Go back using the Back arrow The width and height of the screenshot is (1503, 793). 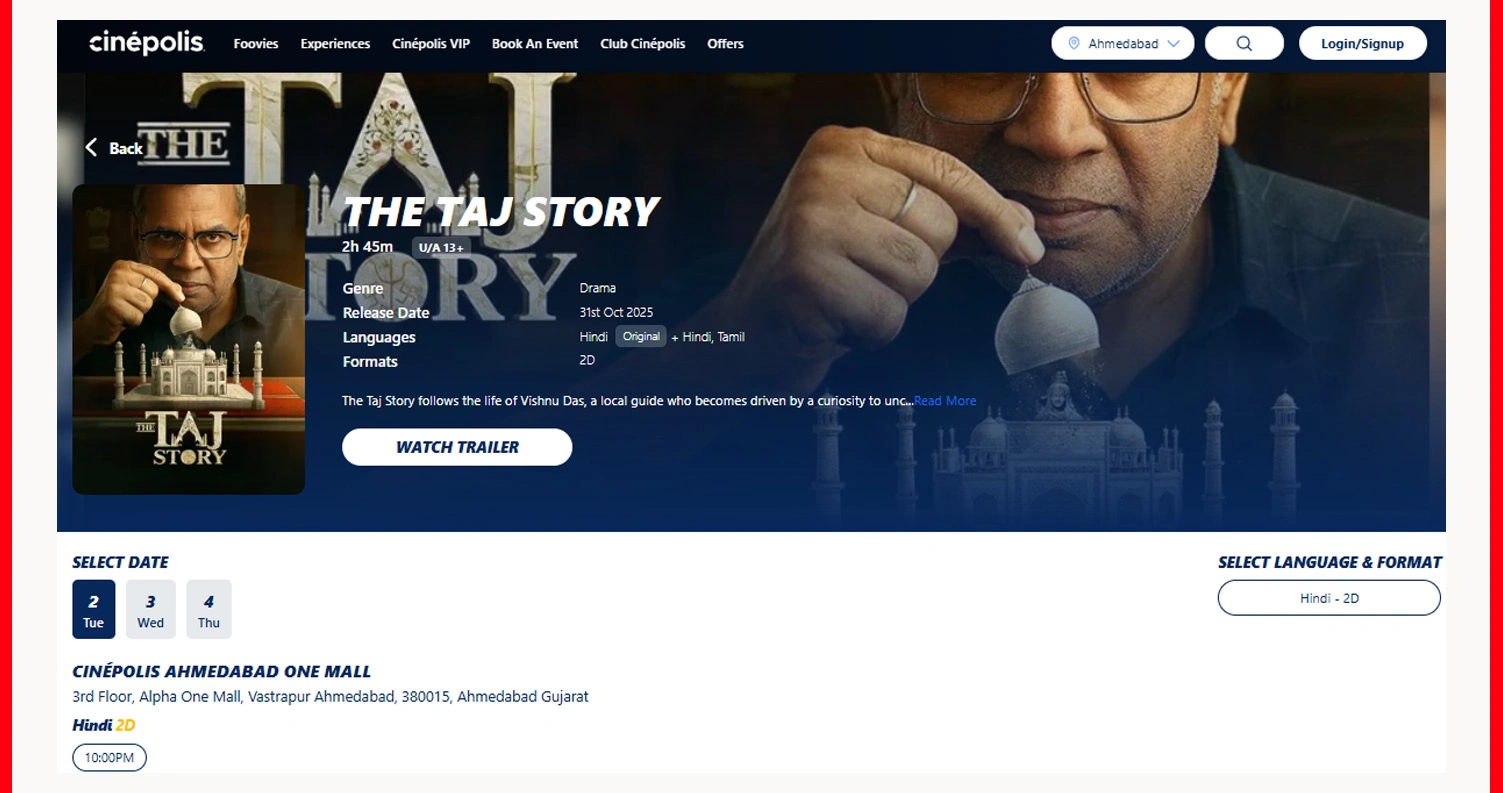(113, 148)
